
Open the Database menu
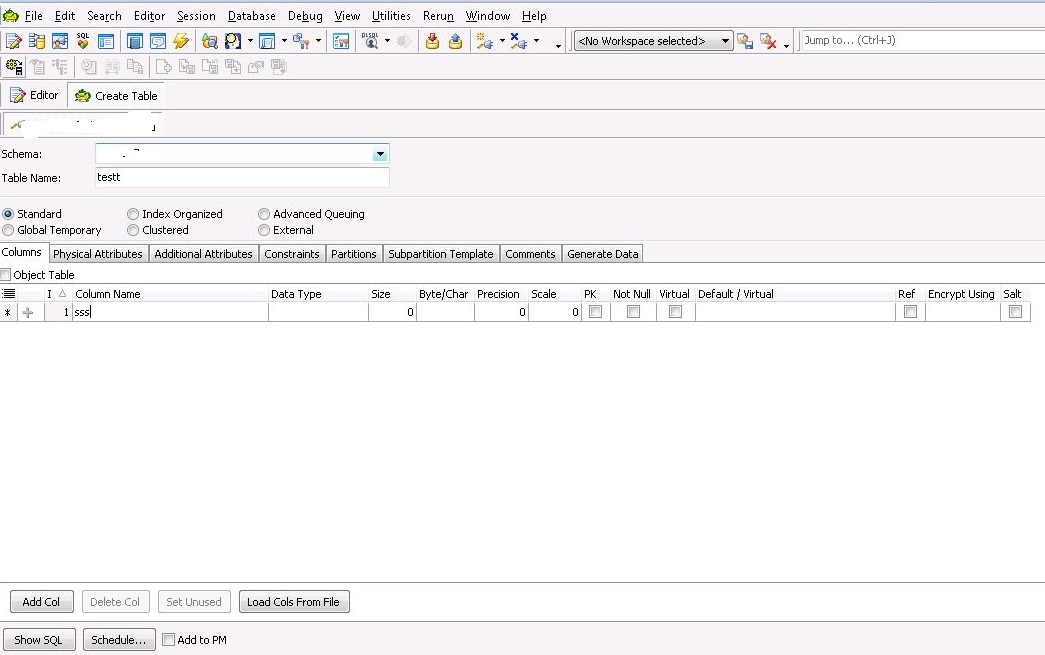click(x=251, y=15)
